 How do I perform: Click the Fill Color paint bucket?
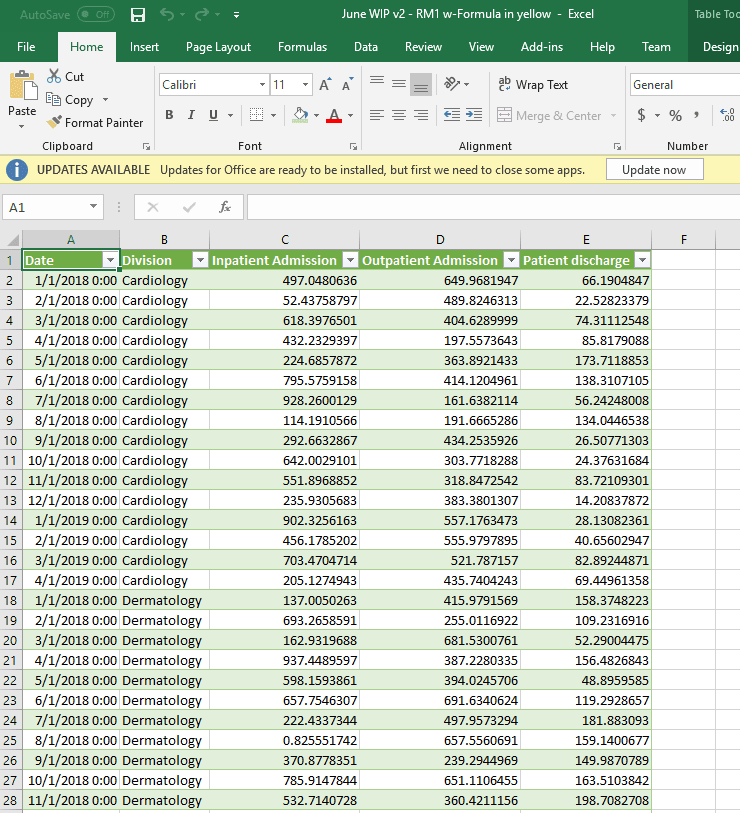click(300, 115)
